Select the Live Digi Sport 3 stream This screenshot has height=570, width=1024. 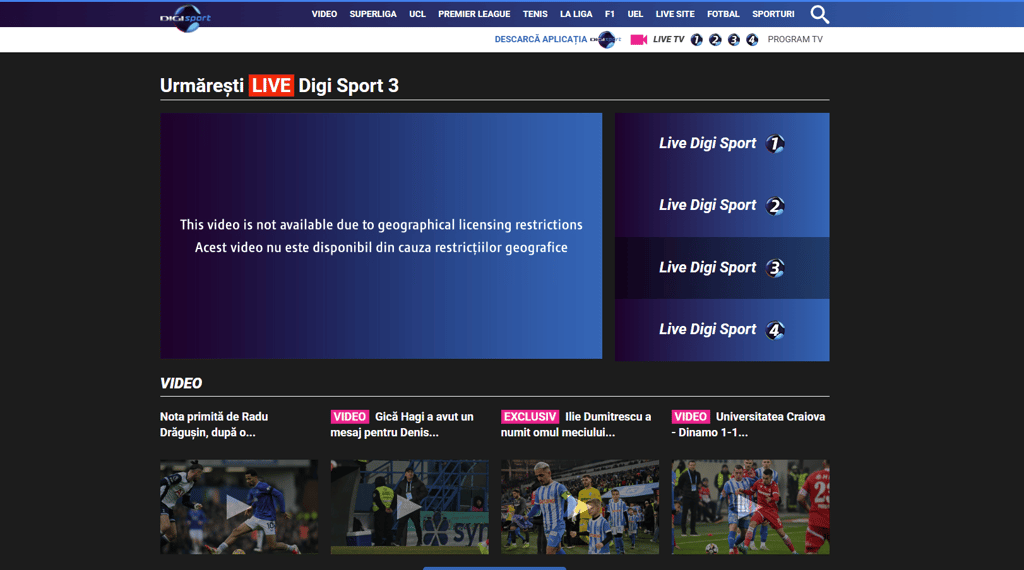[x=722, y=268]
